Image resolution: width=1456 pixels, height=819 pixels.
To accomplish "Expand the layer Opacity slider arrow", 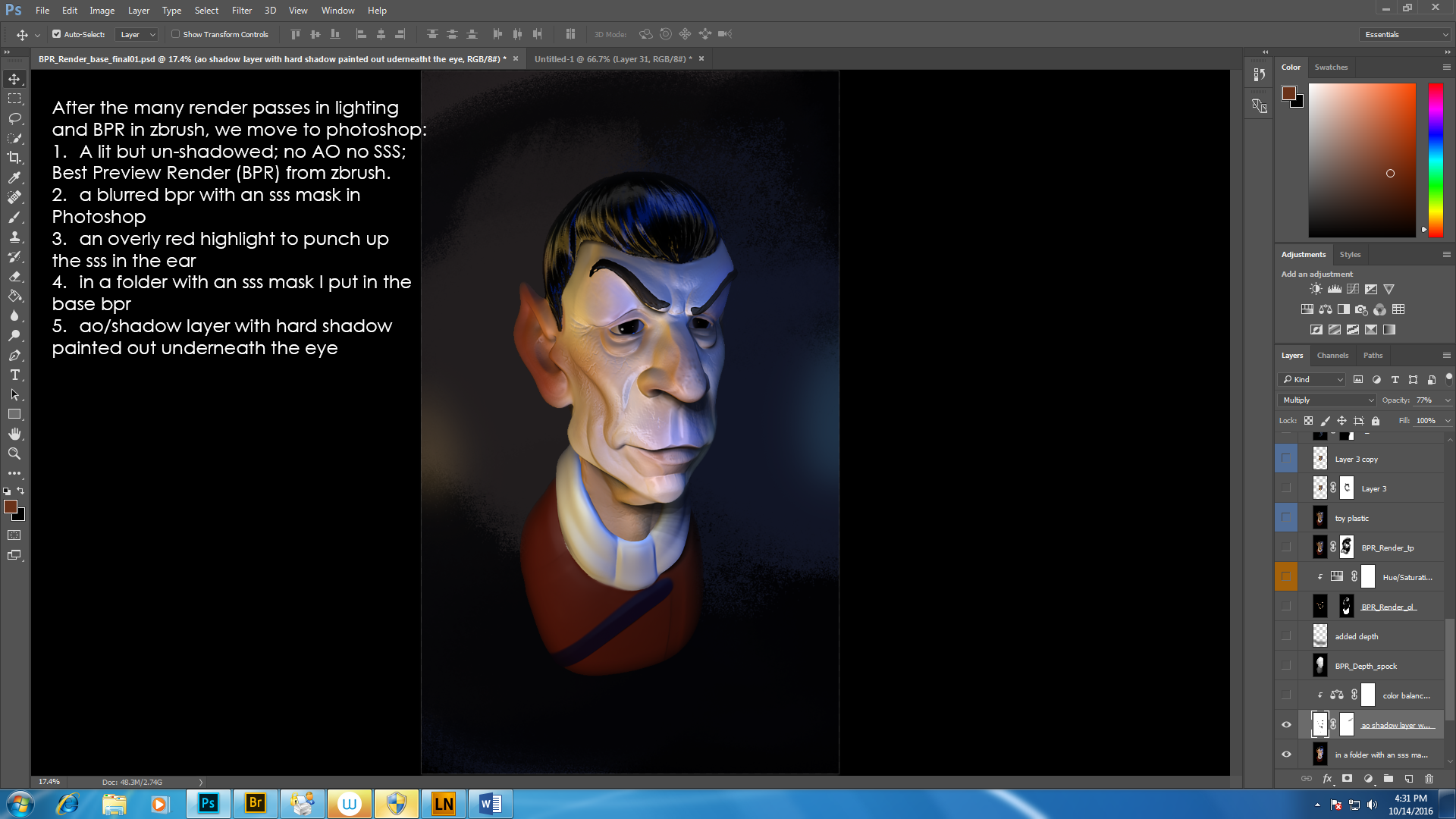I will 1447,400.
